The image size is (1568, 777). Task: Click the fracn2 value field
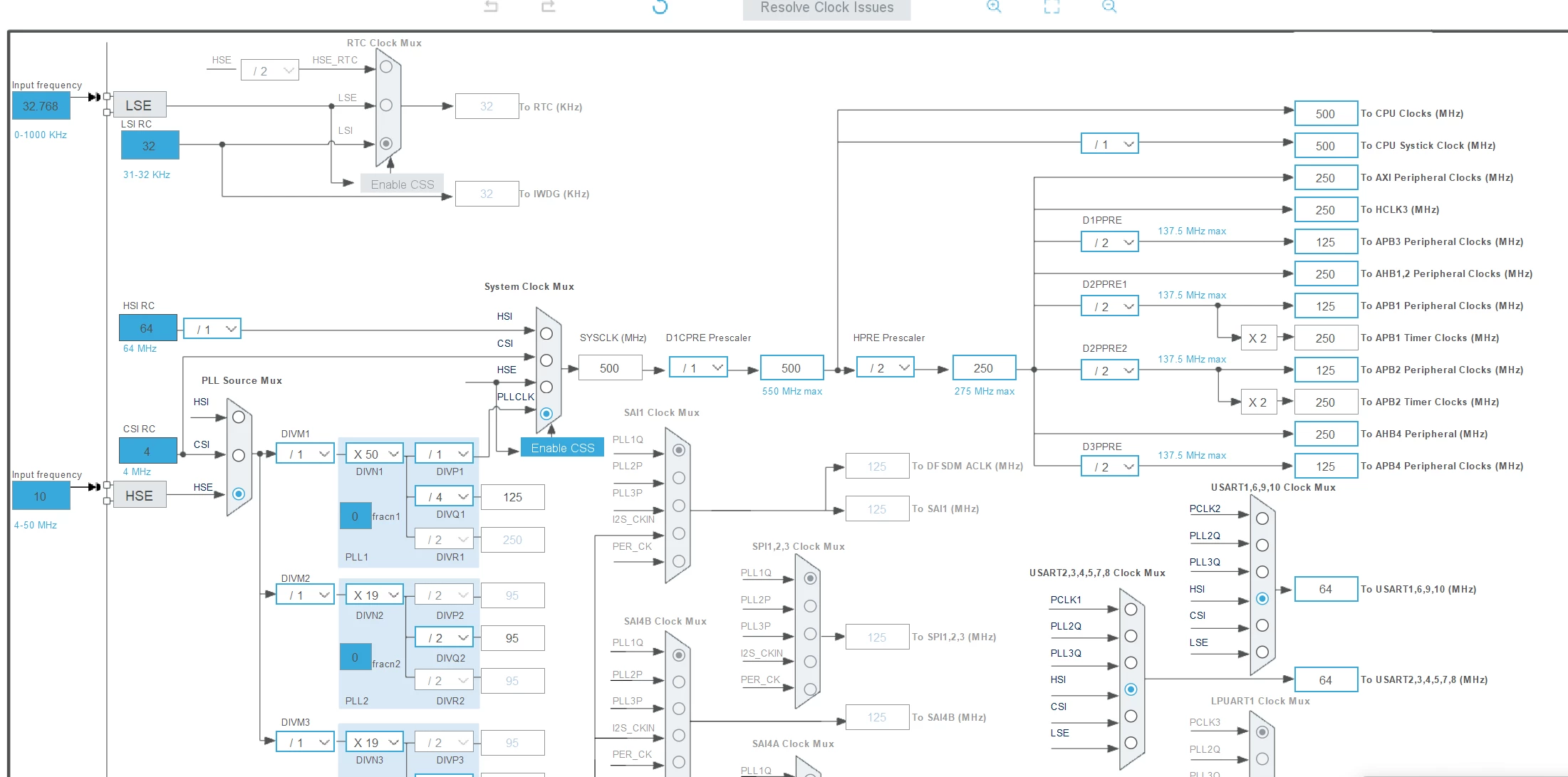(355, 657)
